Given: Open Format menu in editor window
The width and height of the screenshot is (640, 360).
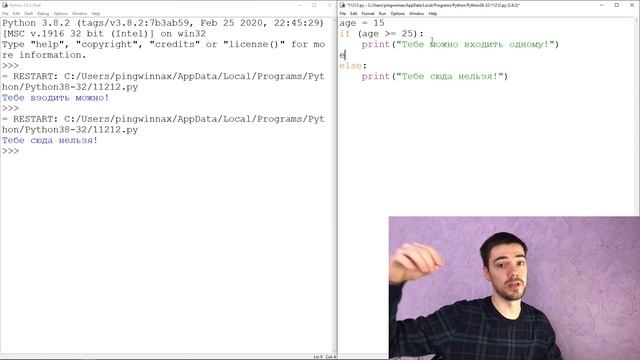Looking at the screenshot, I should click(x=368, y=13).
